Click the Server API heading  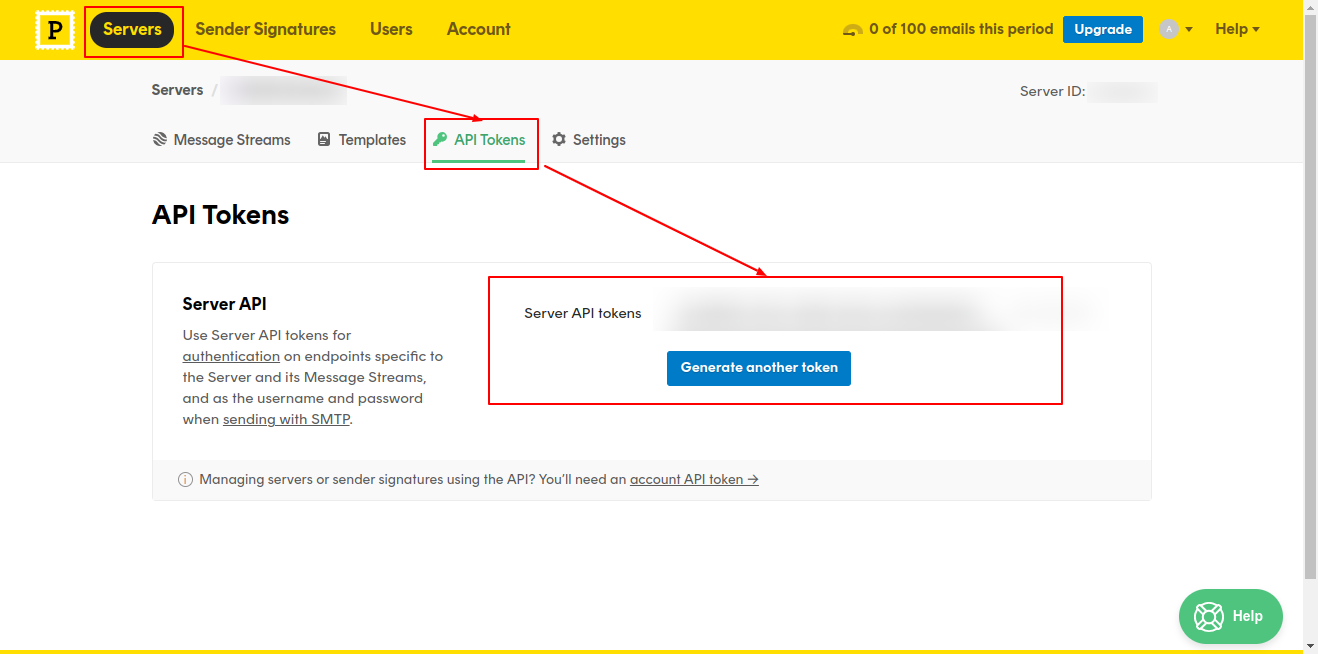[x=224, y=304]
